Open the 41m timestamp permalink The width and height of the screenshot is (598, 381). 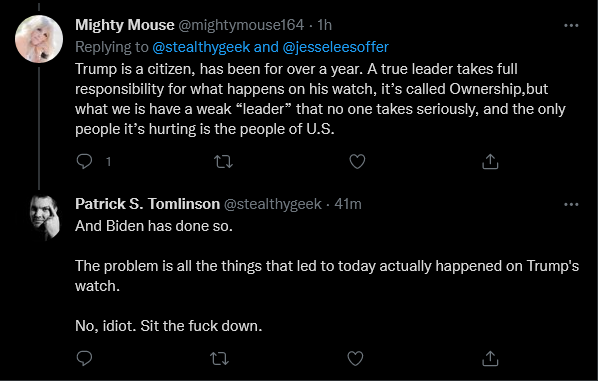click(348, 204)
